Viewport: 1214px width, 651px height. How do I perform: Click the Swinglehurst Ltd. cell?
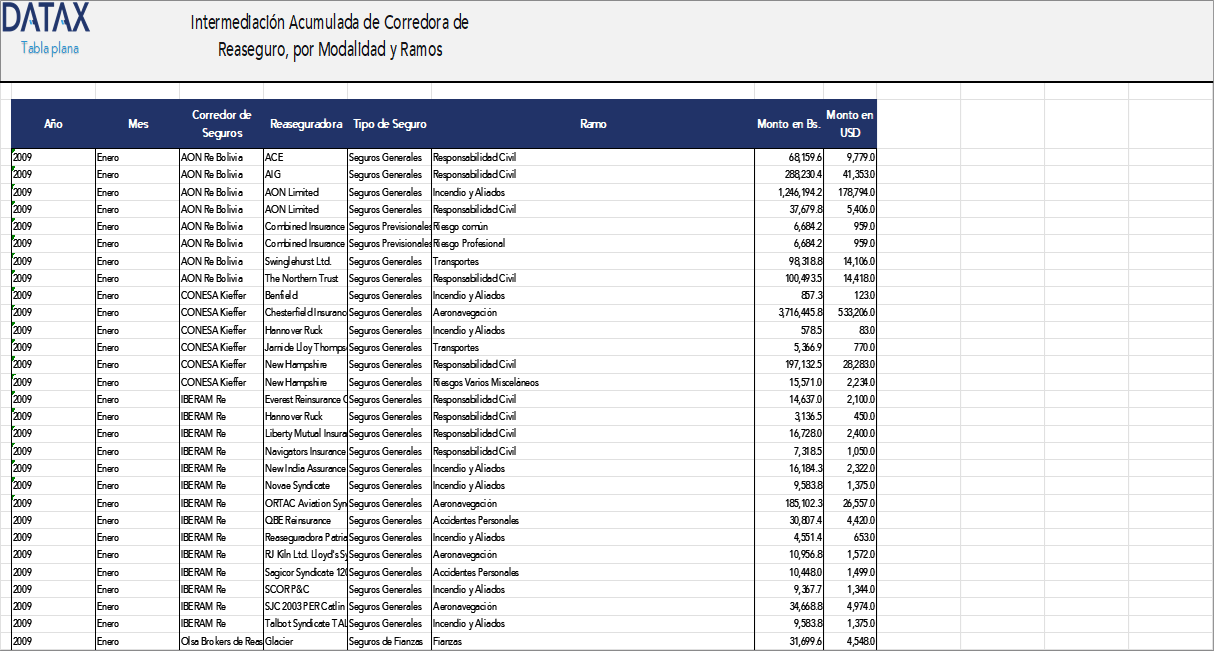click(x=298, y=261)
